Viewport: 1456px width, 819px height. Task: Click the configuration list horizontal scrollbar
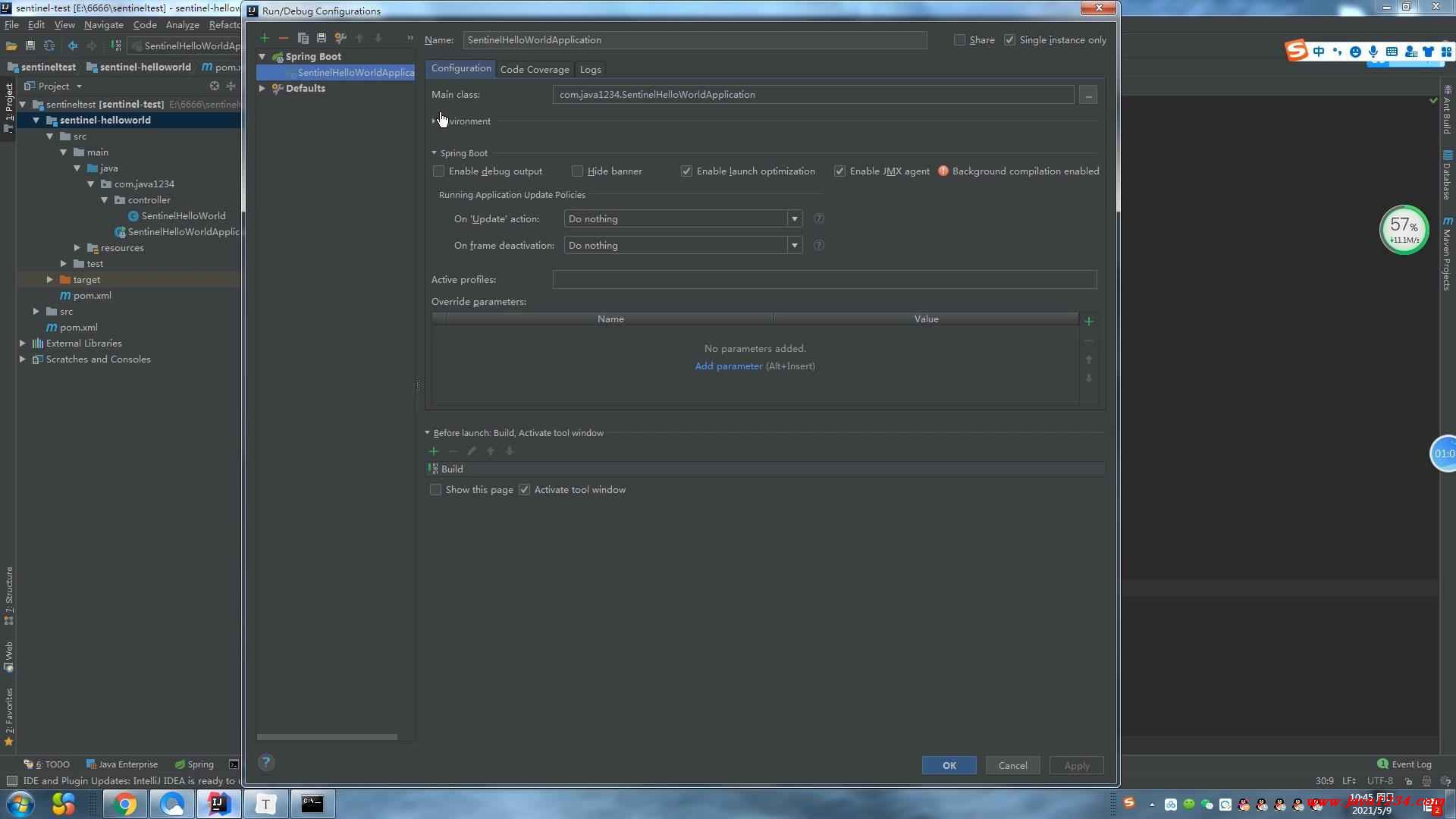(x=327, y=737)
